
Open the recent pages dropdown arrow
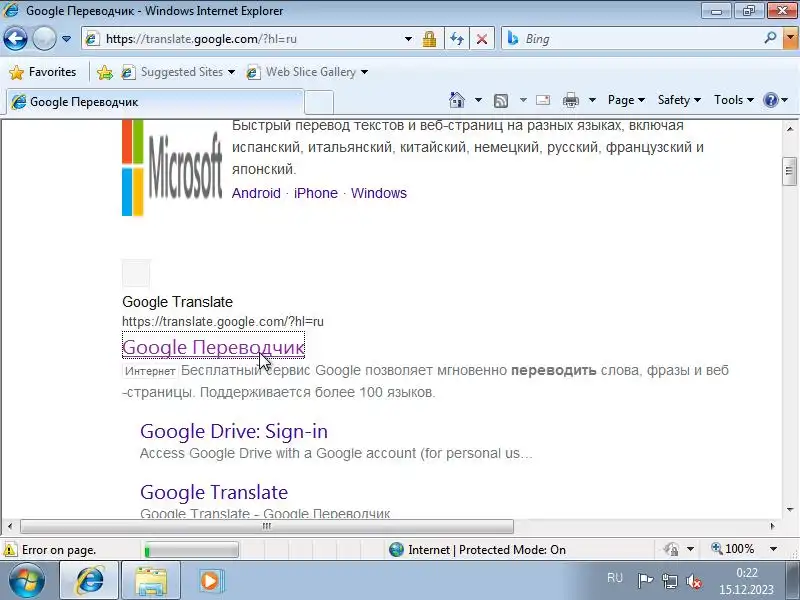(66, 39)
